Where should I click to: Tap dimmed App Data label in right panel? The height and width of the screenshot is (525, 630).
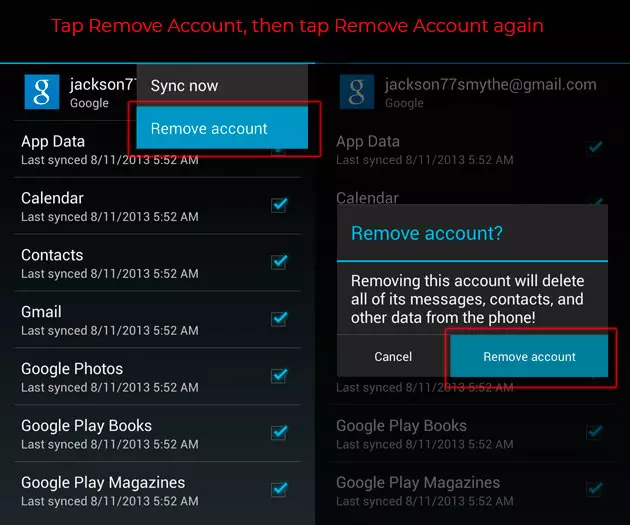pyautogui.click(x=368, y=142)
